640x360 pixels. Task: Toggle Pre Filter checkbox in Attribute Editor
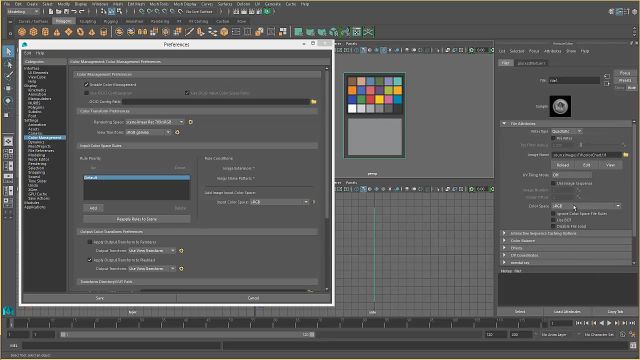click(553, 138)
